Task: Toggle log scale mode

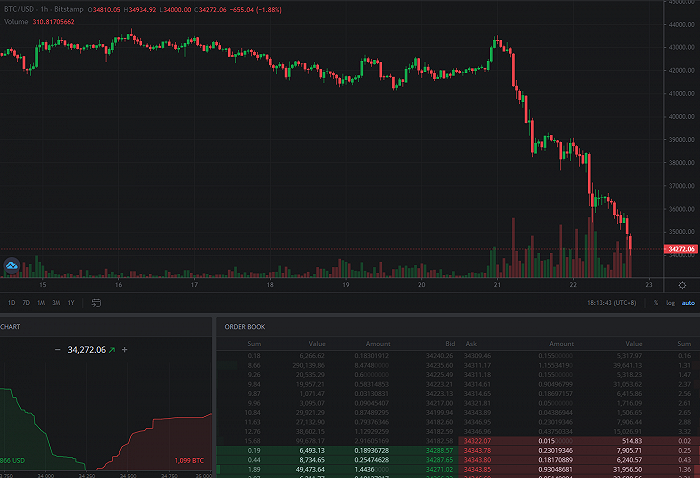Action: coord(671,303)
